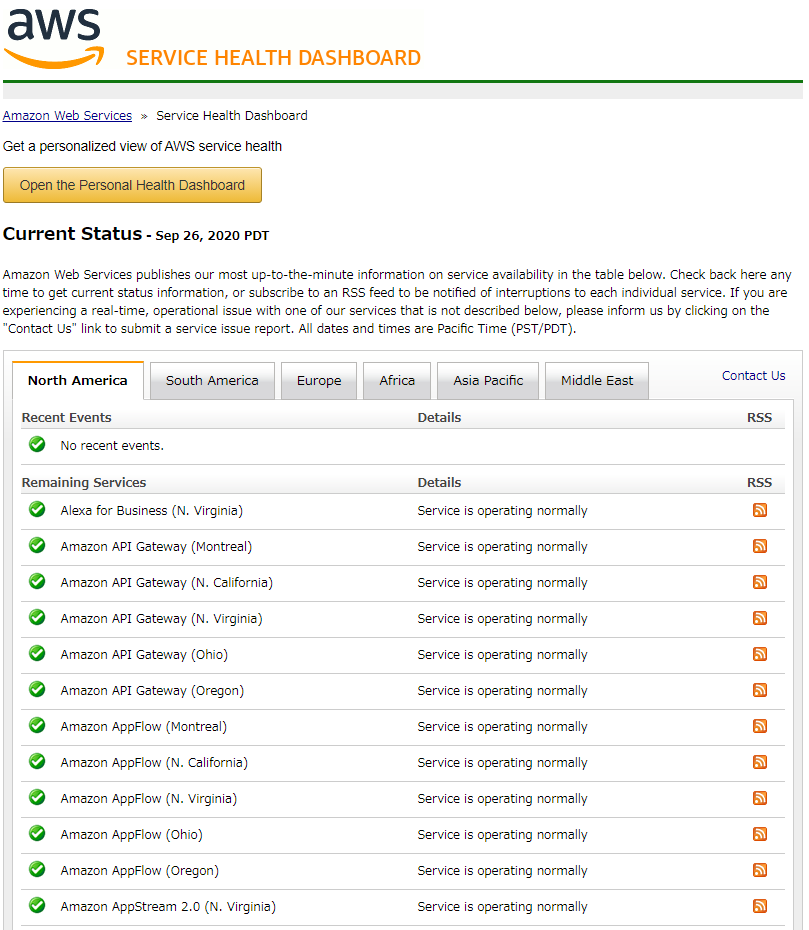The image size is (809, 930).
Task: Click green check icon for AppFlow (Oregon)
Action: coord(37,870)
